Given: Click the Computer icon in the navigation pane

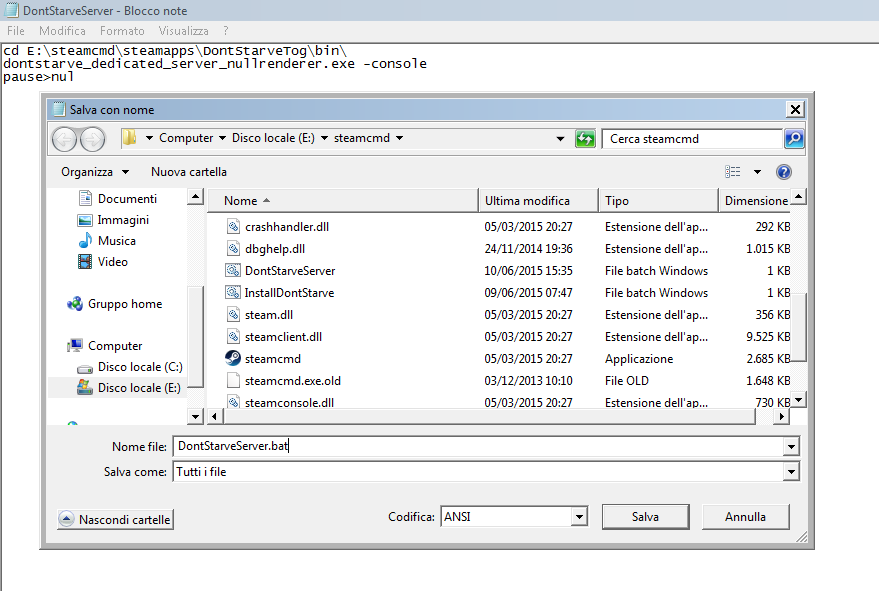Looking at the screenshot, I should pyautogui.click(x=75, y=345).
